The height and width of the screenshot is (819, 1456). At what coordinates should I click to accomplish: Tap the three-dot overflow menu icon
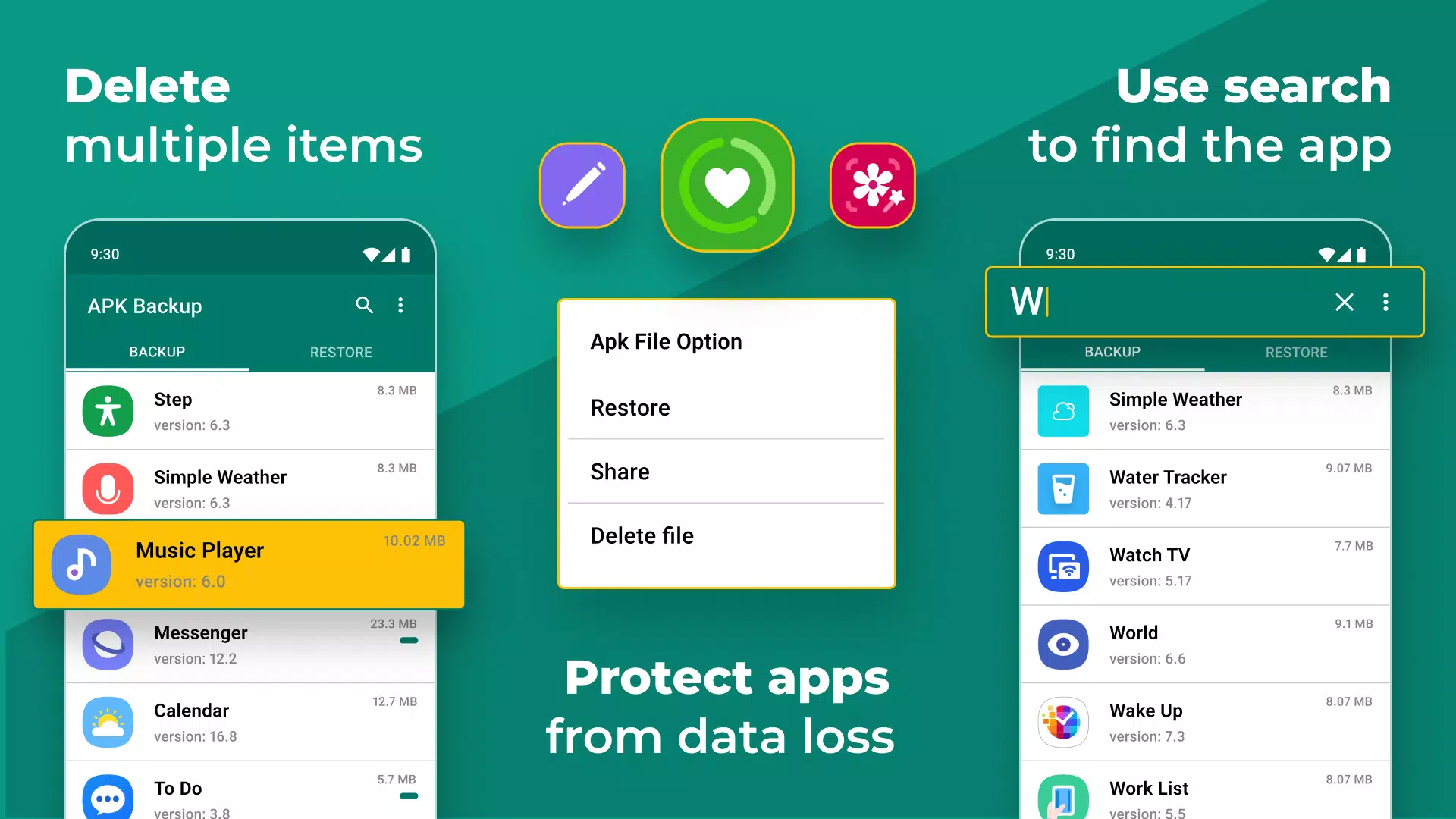click(401, 305)
